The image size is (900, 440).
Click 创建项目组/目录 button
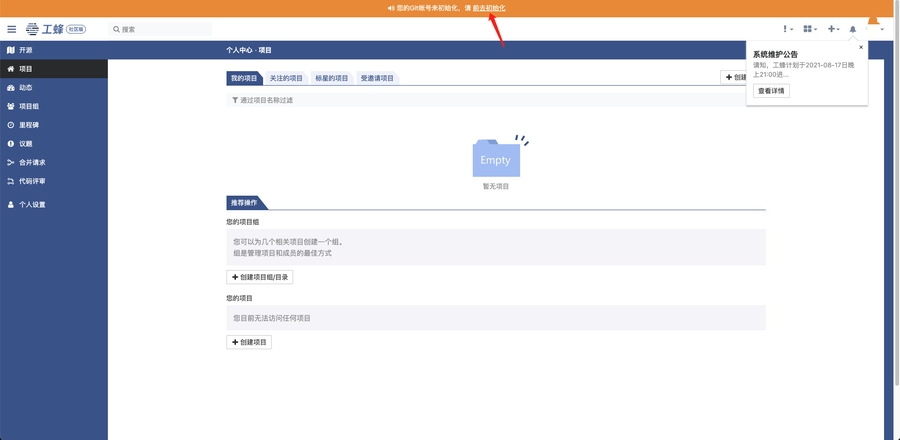(x=260, y=277)
